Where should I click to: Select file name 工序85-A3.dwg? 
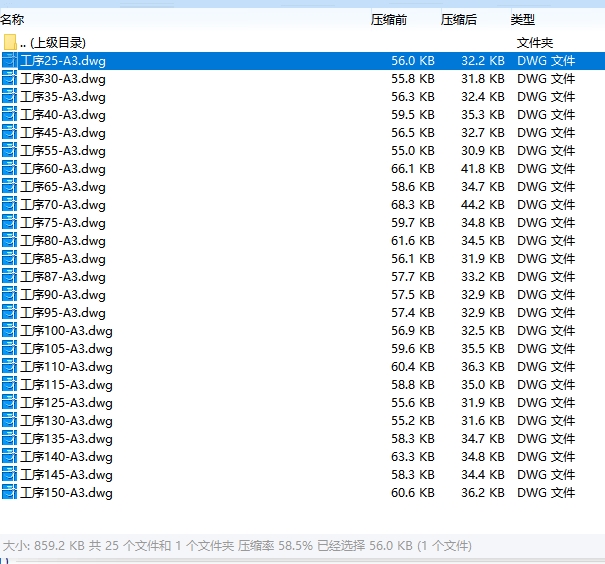63,258
